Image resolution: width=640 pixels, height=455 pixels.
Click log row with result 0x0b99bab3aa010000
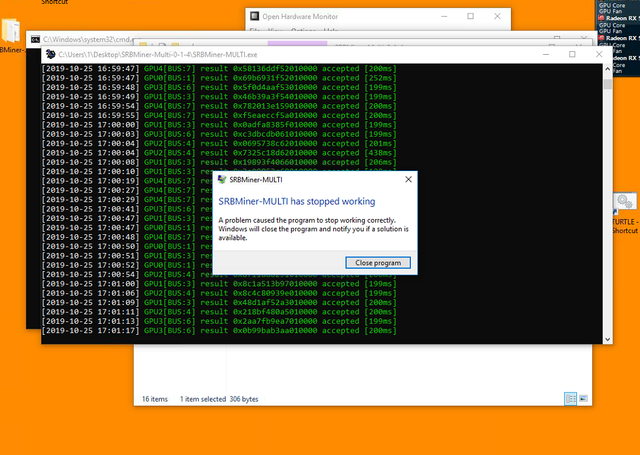click(219, 331)
